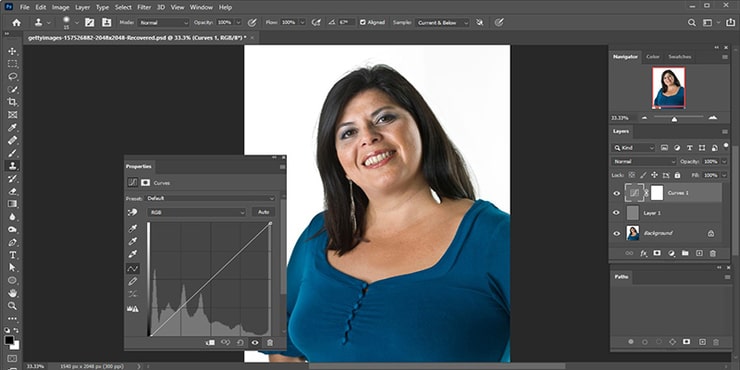The height and width of the screenshot is (370, 740).
Task: Hide Layer 1 visibility eye
Action: (x=616, y=213)
